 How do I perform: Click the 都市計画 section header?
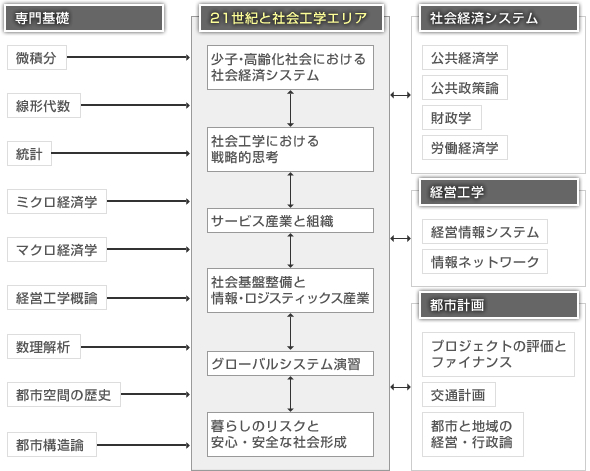(x=499, y=305)
